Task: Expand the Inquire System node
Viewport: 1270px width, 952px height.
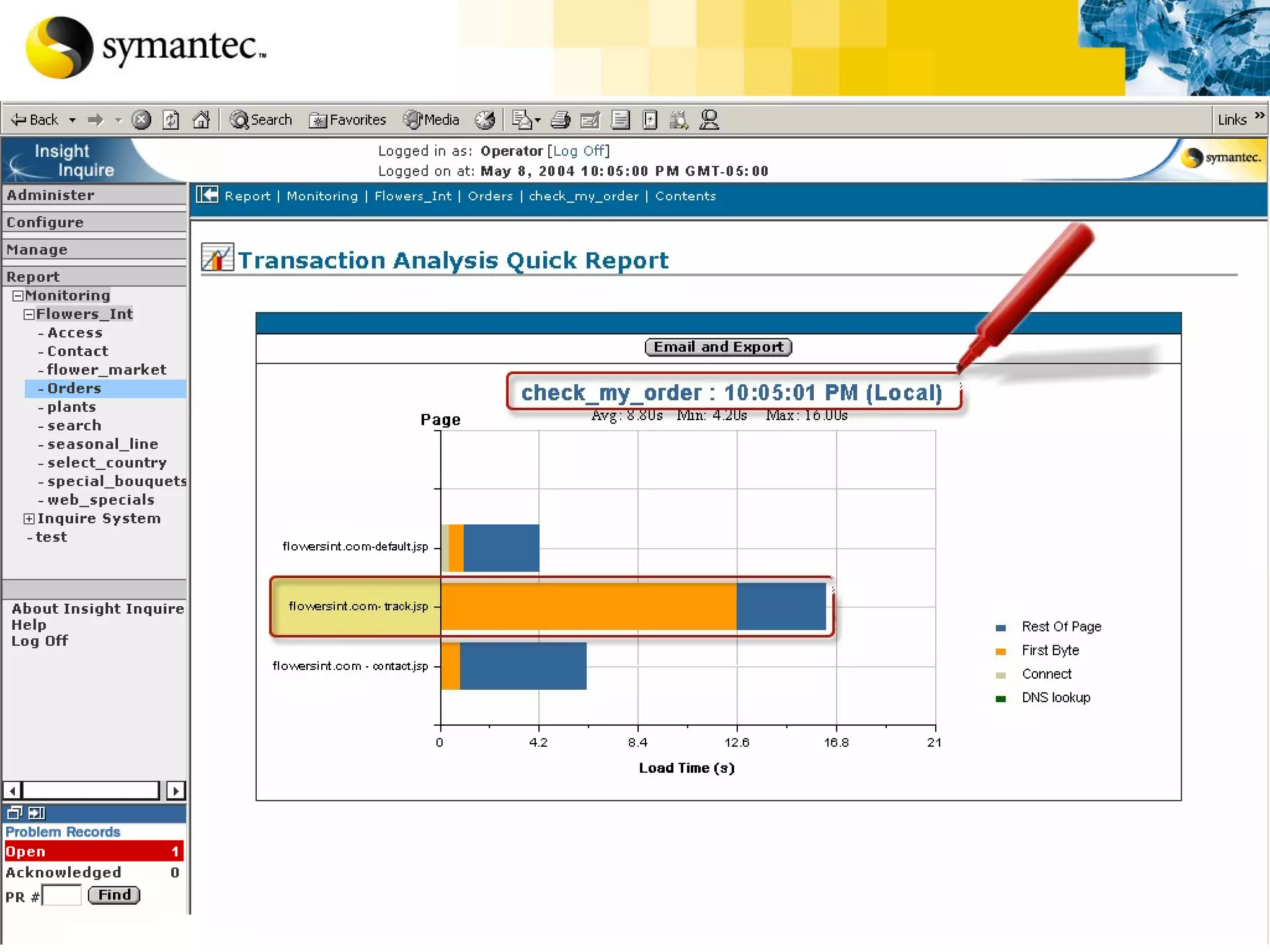Action: tap(29, 519)
